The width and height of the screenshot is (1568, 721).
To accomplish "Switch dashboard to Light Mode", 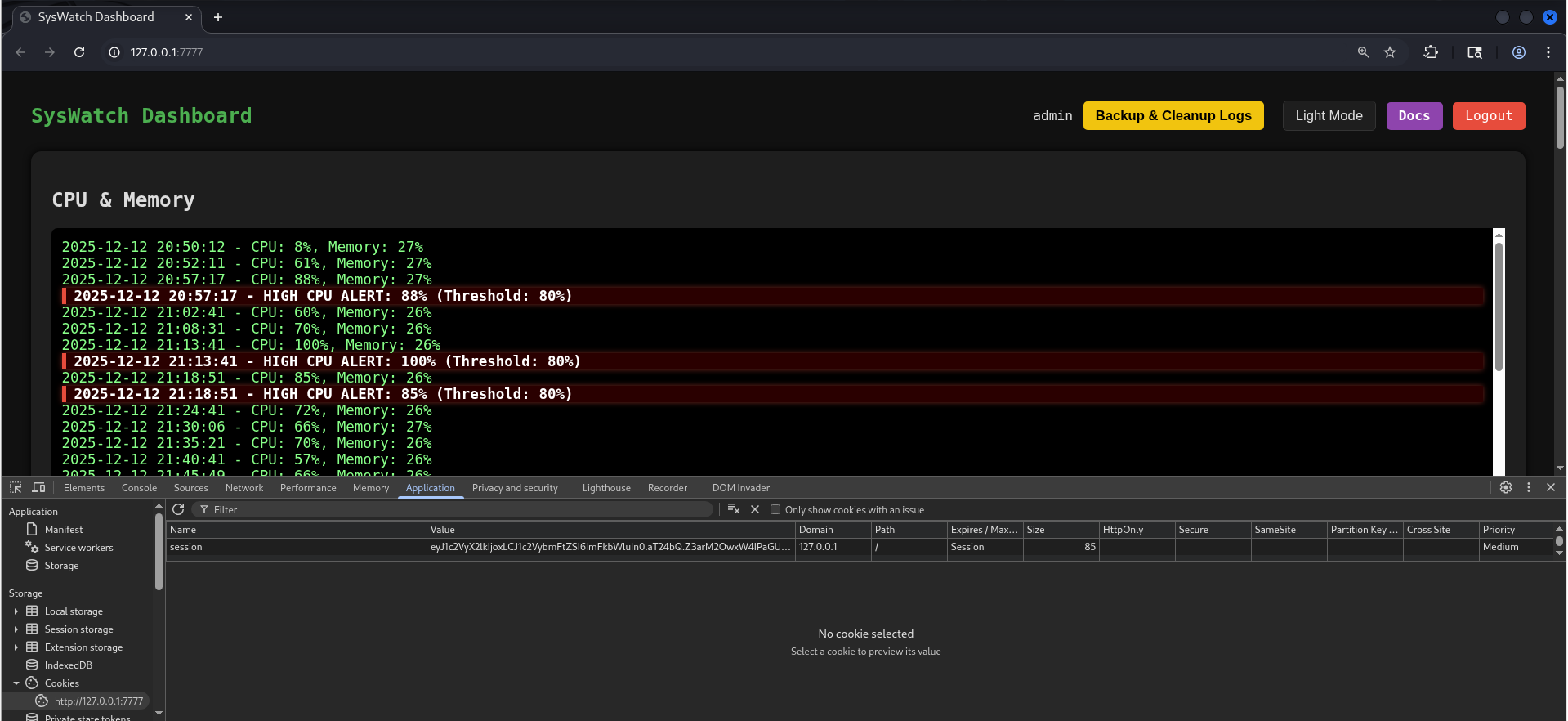I will [x=1329, y=116].
